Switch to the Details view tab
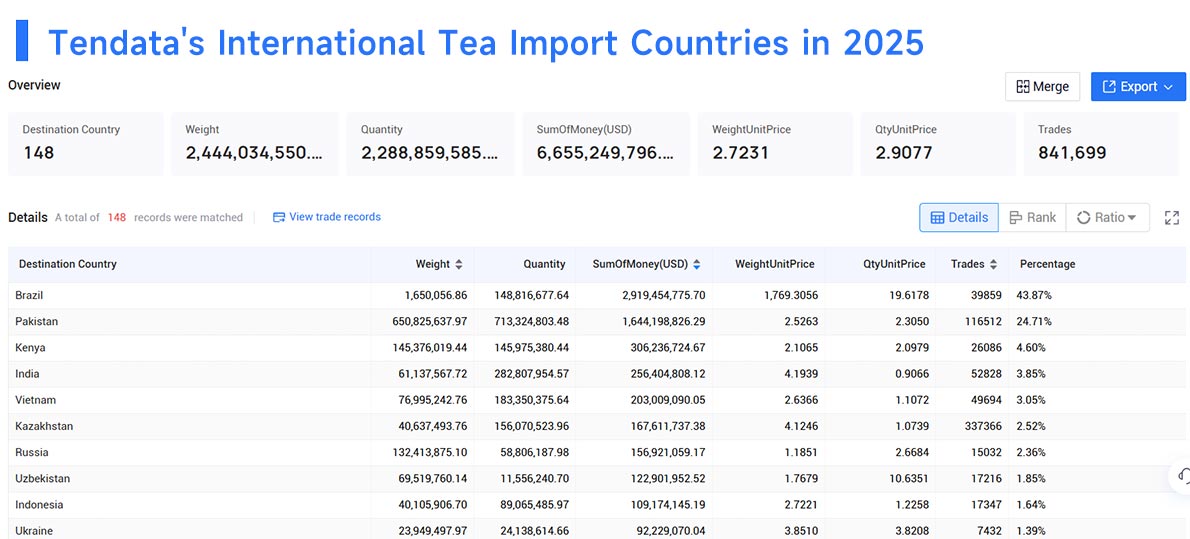Image resolution: width=1190 pixels, height=539 pixels. click(x=959, y=217)
